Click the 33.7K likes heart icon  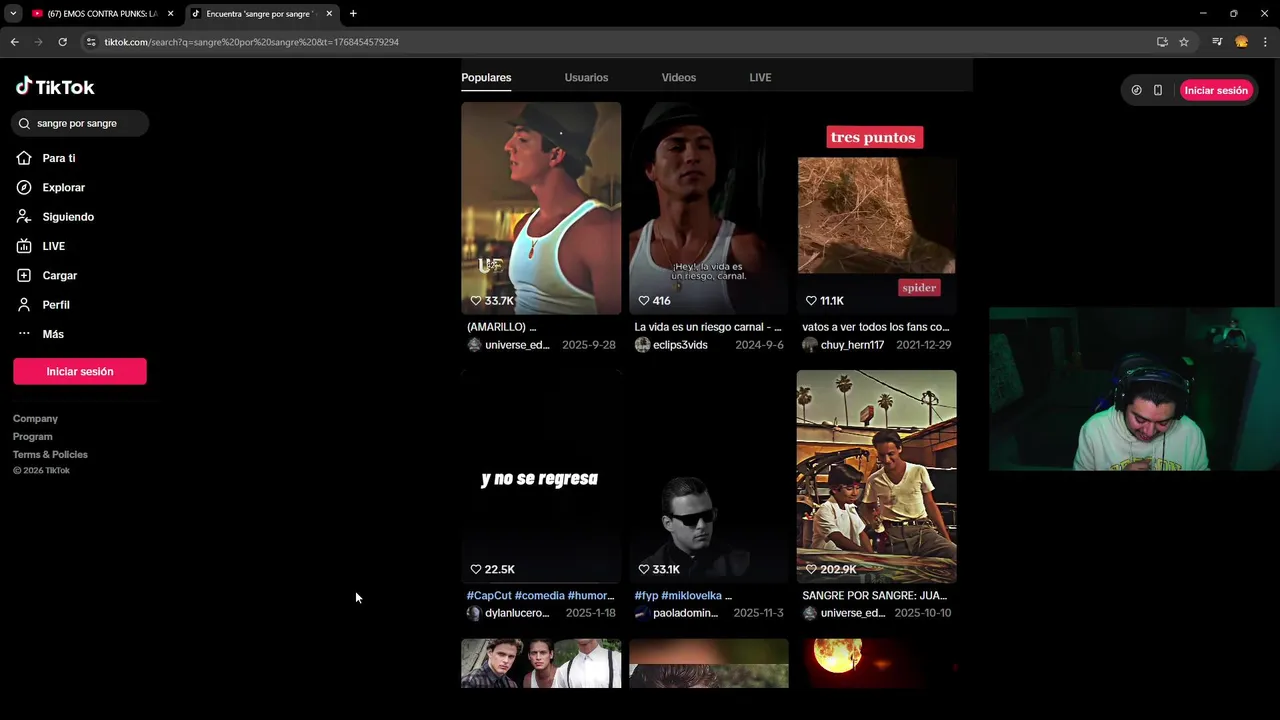pos(477,301)
